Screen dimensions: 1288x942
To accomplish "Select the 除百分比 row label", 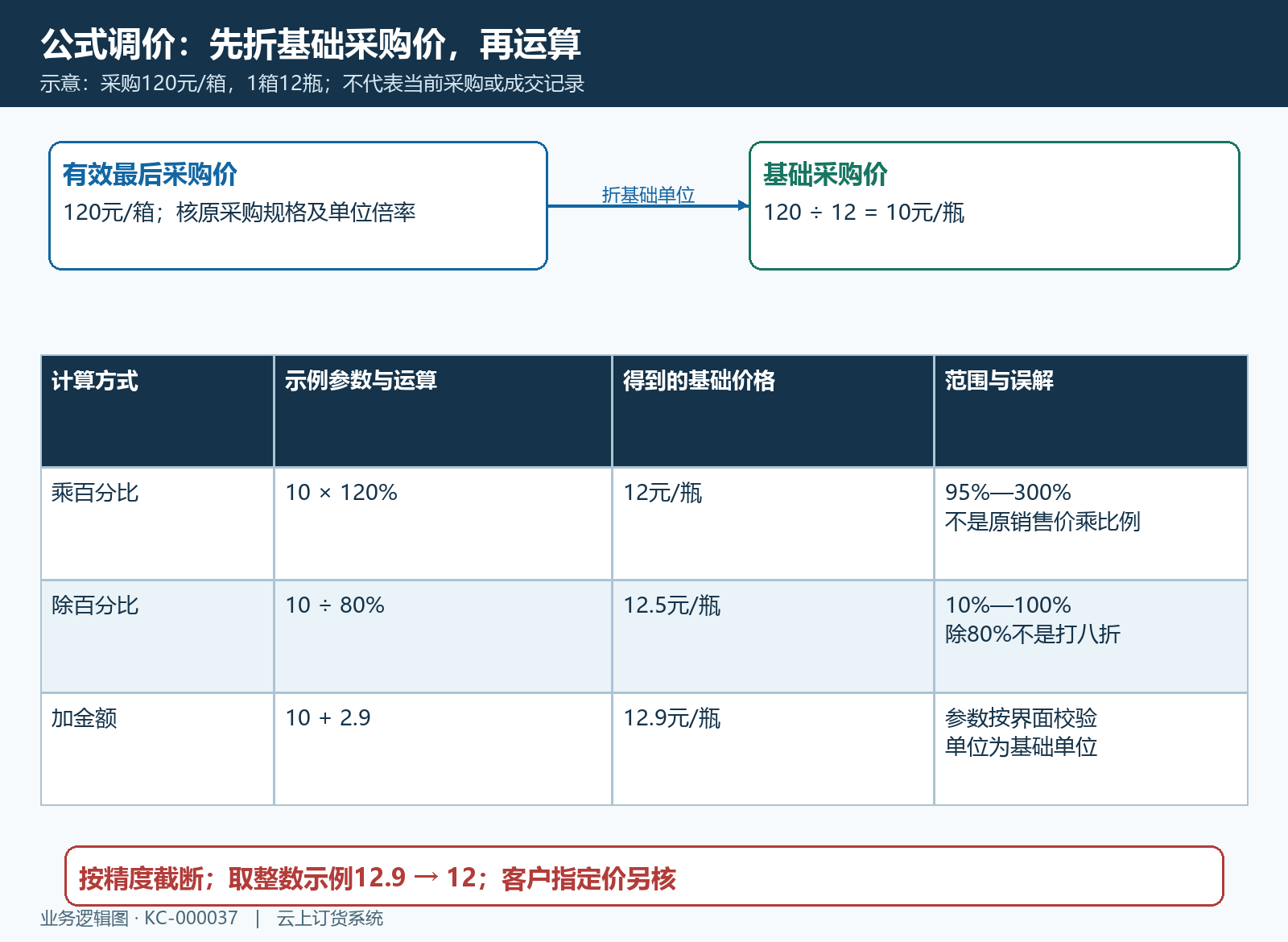I will 95,605.
